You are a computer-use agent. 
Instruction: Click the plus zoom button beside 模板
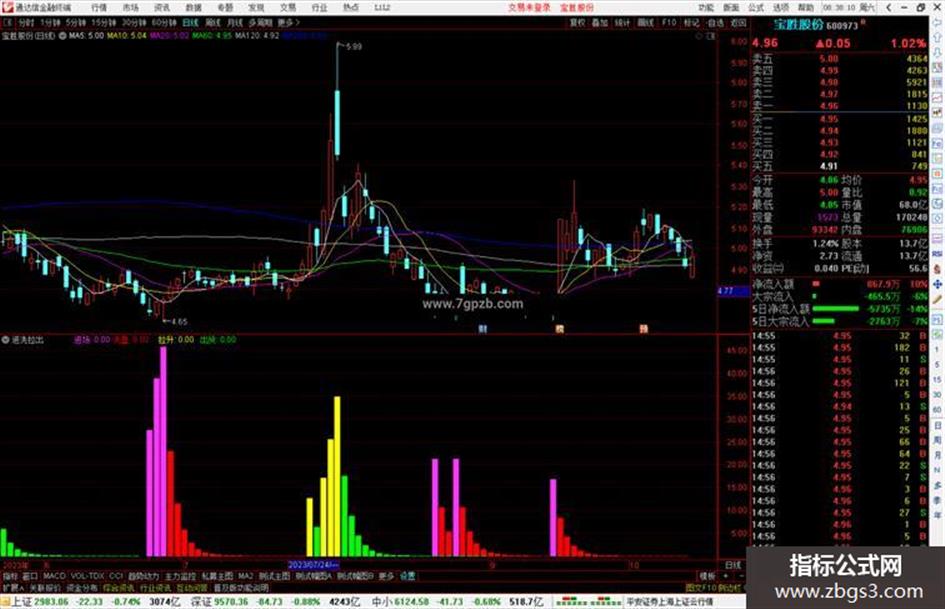click(726, 576)
